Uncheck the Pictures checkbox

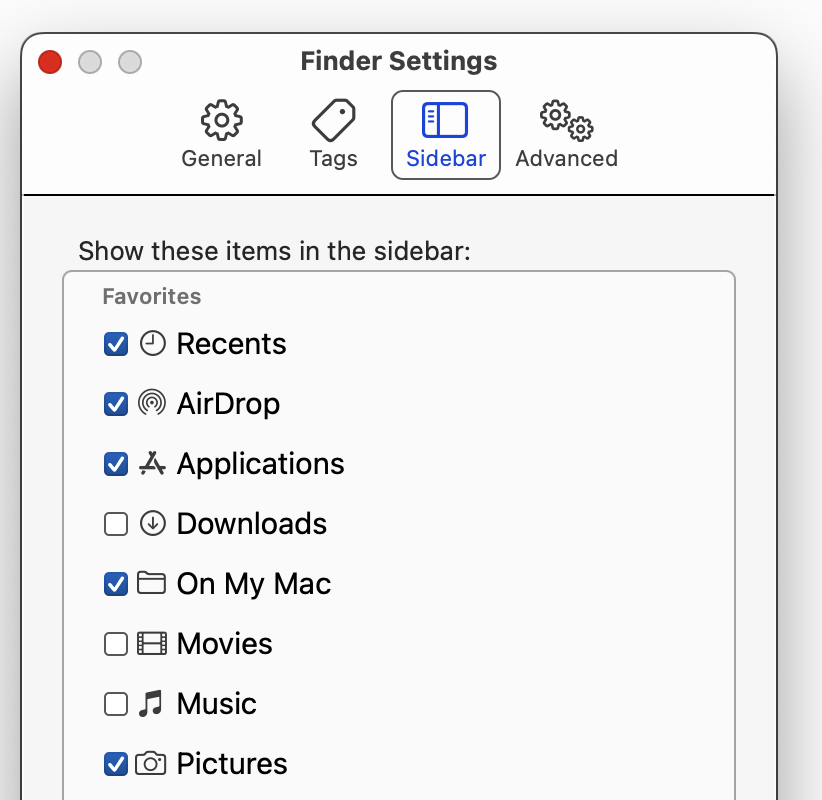pos(116,764)
